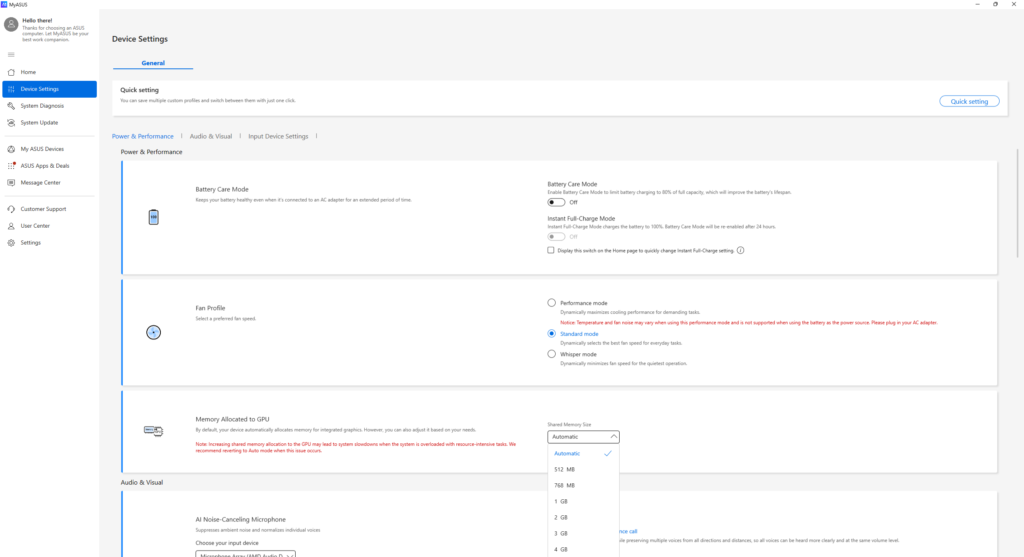The width and height of the screenshot is (1024, 557).
Task: Choose 768 MB shared memory
Action: (583, 485)
